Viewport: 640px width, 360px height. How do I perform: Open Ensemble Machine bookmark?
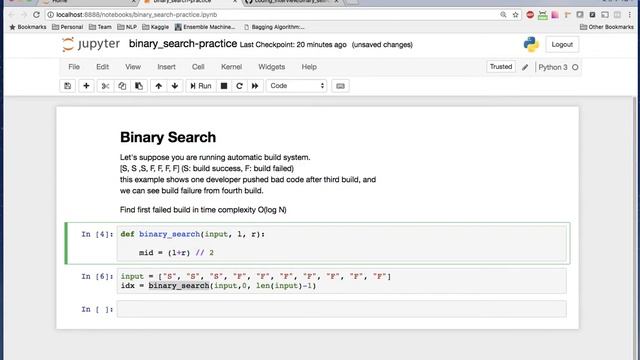click(x=205, y=27)
